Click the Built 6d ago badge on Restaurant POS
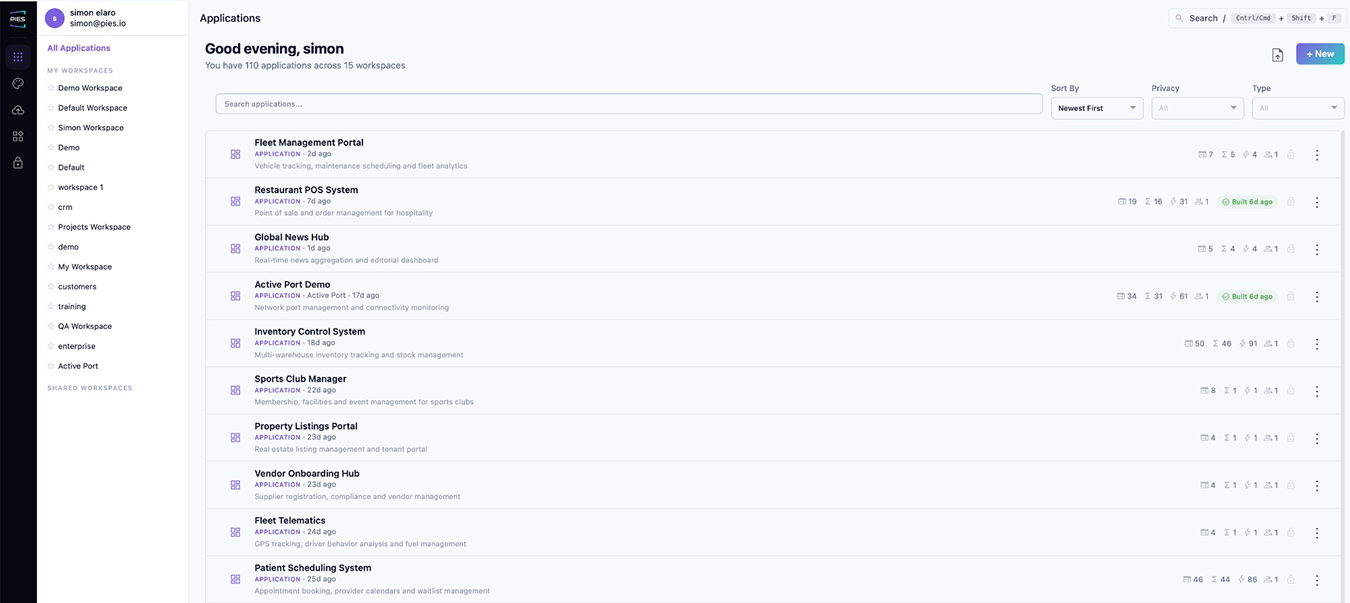 point(1247,202)
